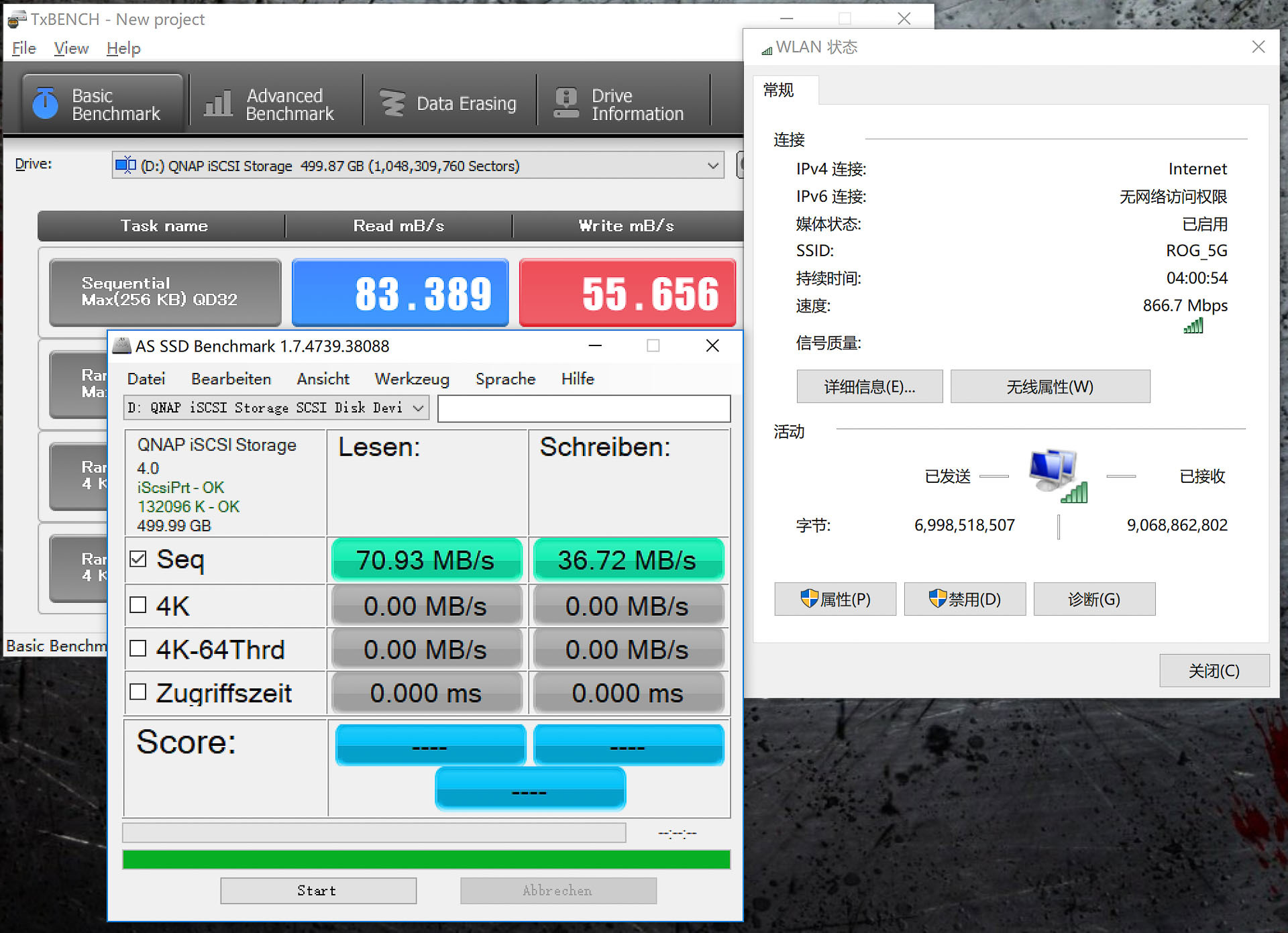
Task: Click the Data Erasing eraser icon
Action: (x=392, y=103)
